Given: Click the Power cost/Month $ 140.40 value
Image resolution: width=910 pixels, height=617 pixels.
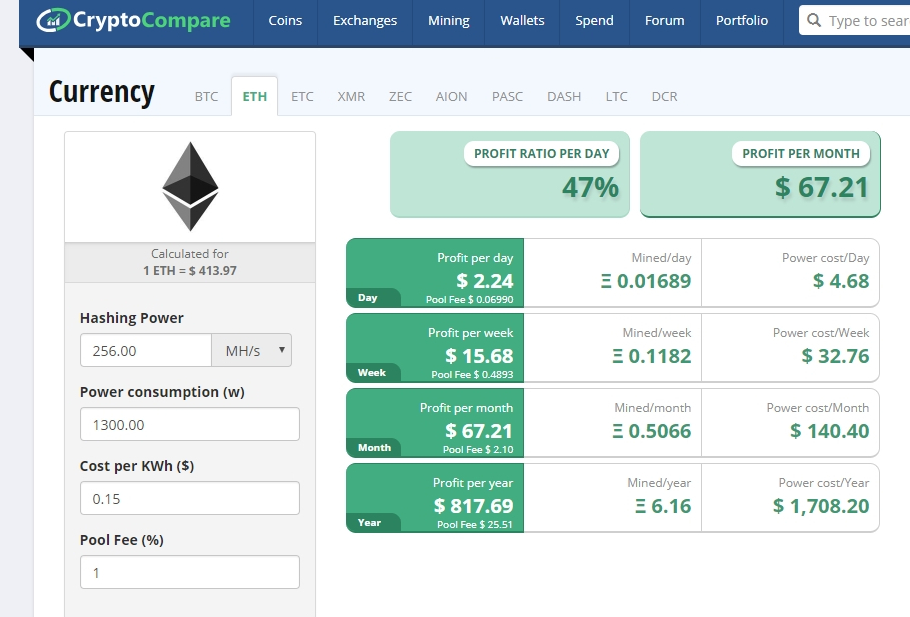Looking at the screenshot, I should click(x=829, y=431).
